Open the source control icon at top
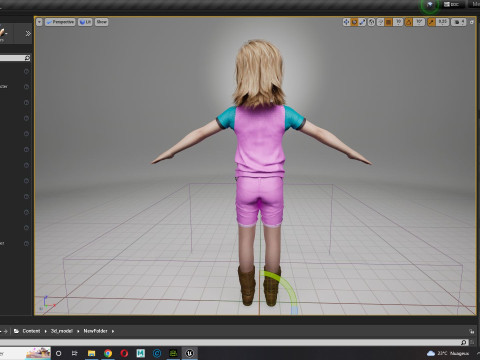The width and height of the screenshot is (480, 360). point(430,5)
